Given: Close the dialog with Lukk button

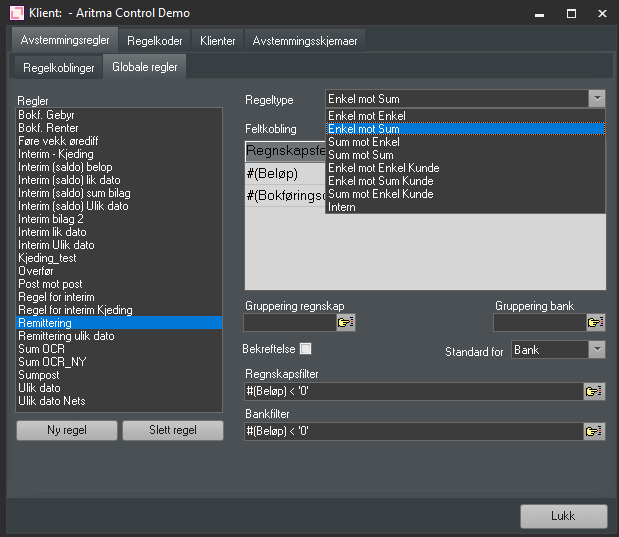Looking at the screenshot, I should coord(563,516).
